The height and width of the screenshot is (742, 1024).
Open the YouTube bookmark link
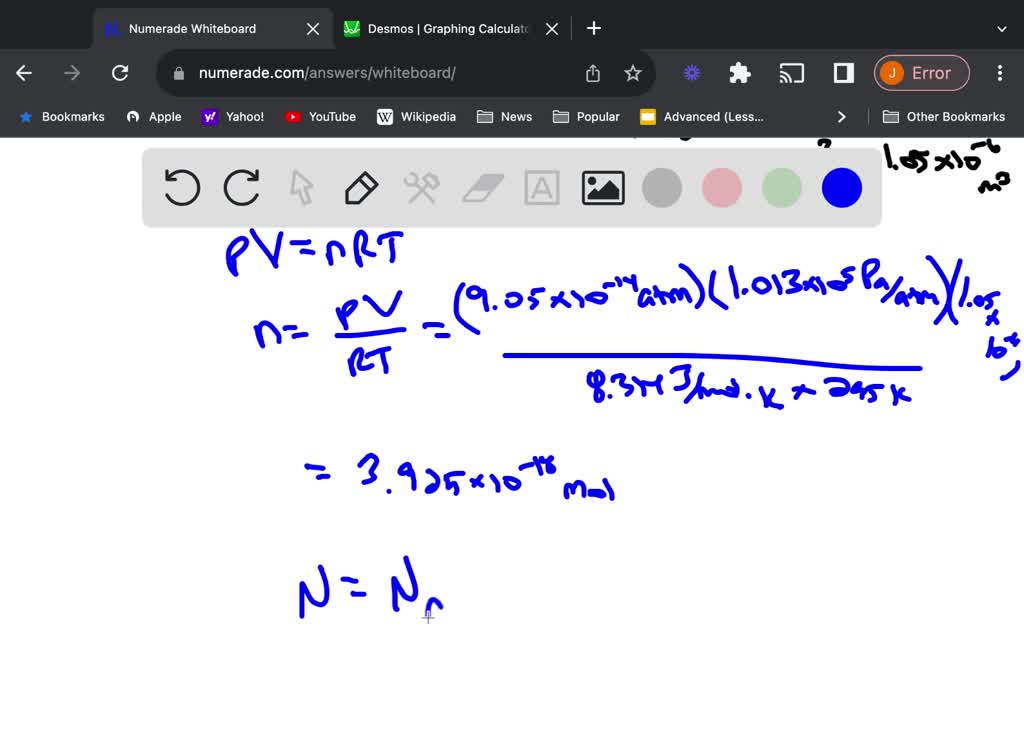pyautogui.click(x=320, y=116)
